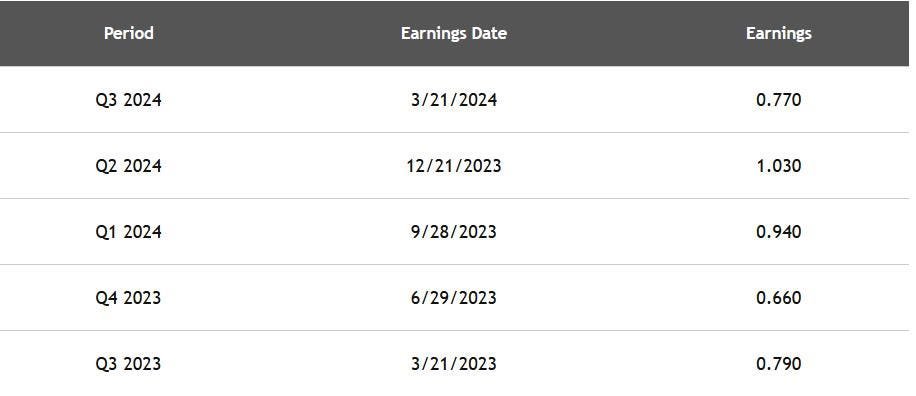Click the 9/28/2023 earnings date
916x396 pixels.
454,232
